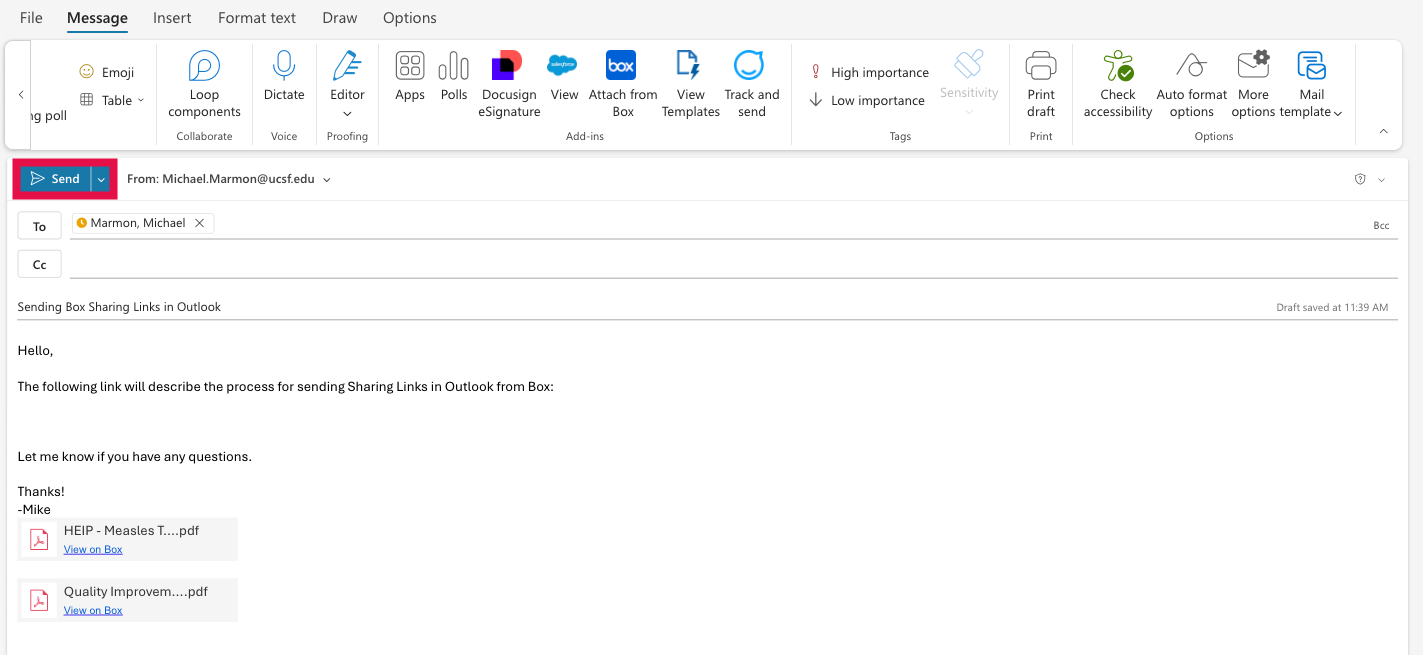Image resolution: width=1423 pixels, height=655 pixels.
Task: Open the Send options dropdown arrow
Action: click(x=101, y=179)
